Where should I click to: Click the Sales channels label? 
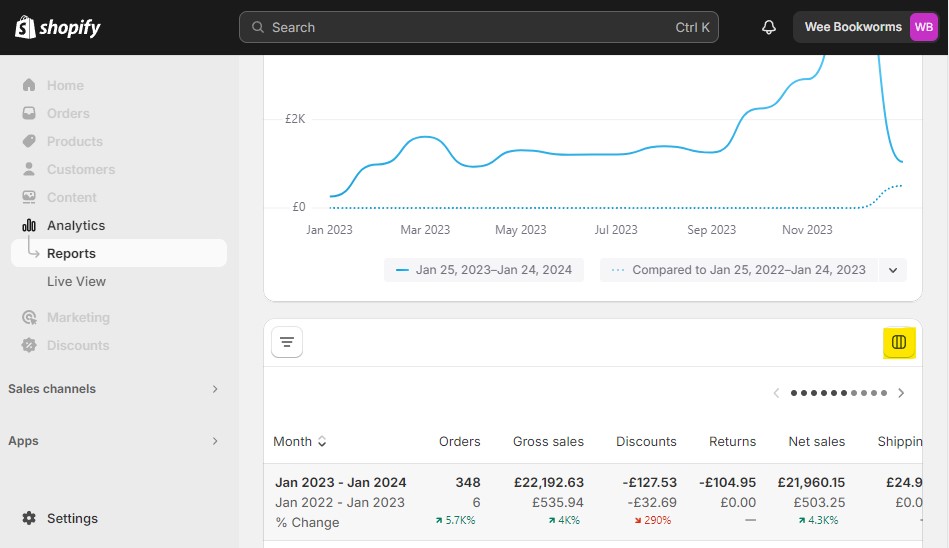(52, 389)
